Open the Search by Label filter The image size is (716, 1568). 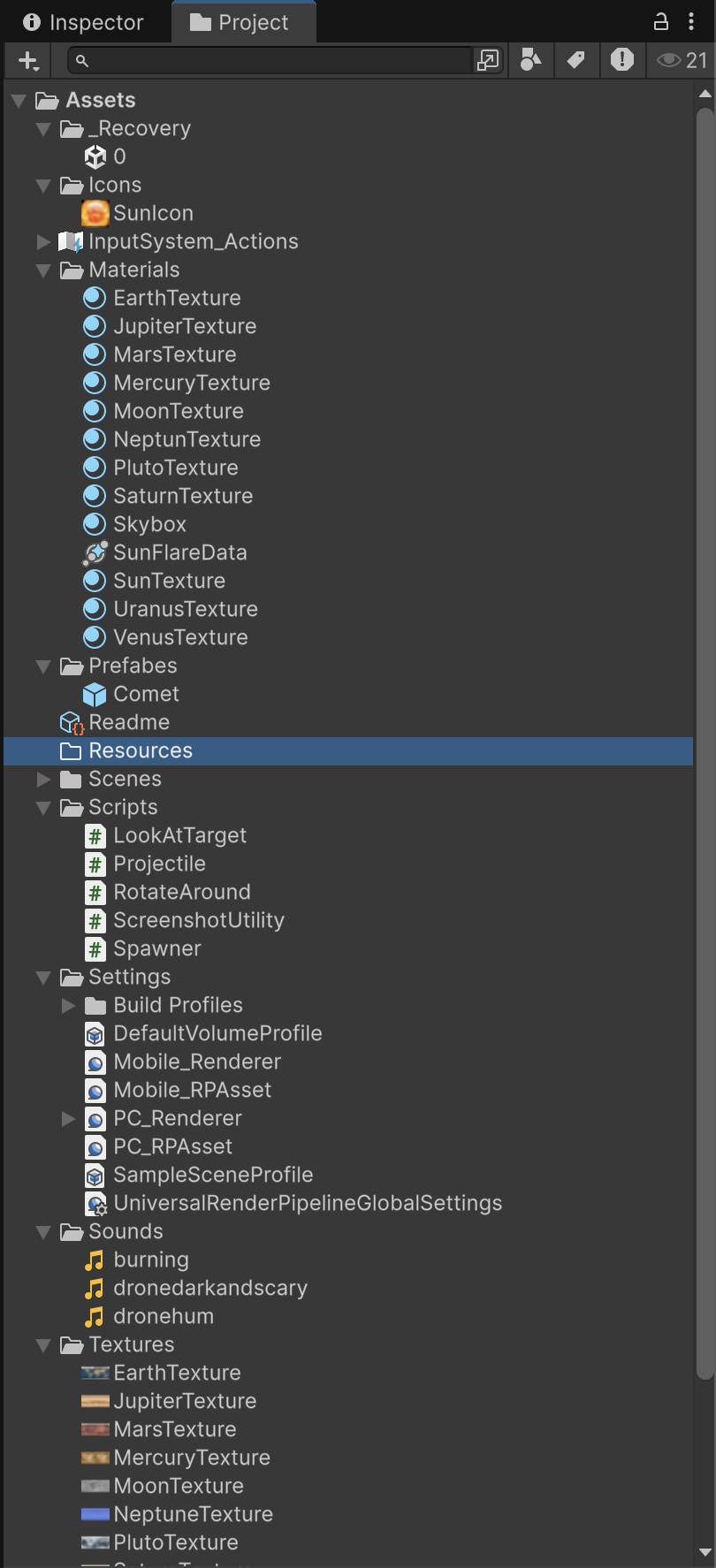pos(575,60)
